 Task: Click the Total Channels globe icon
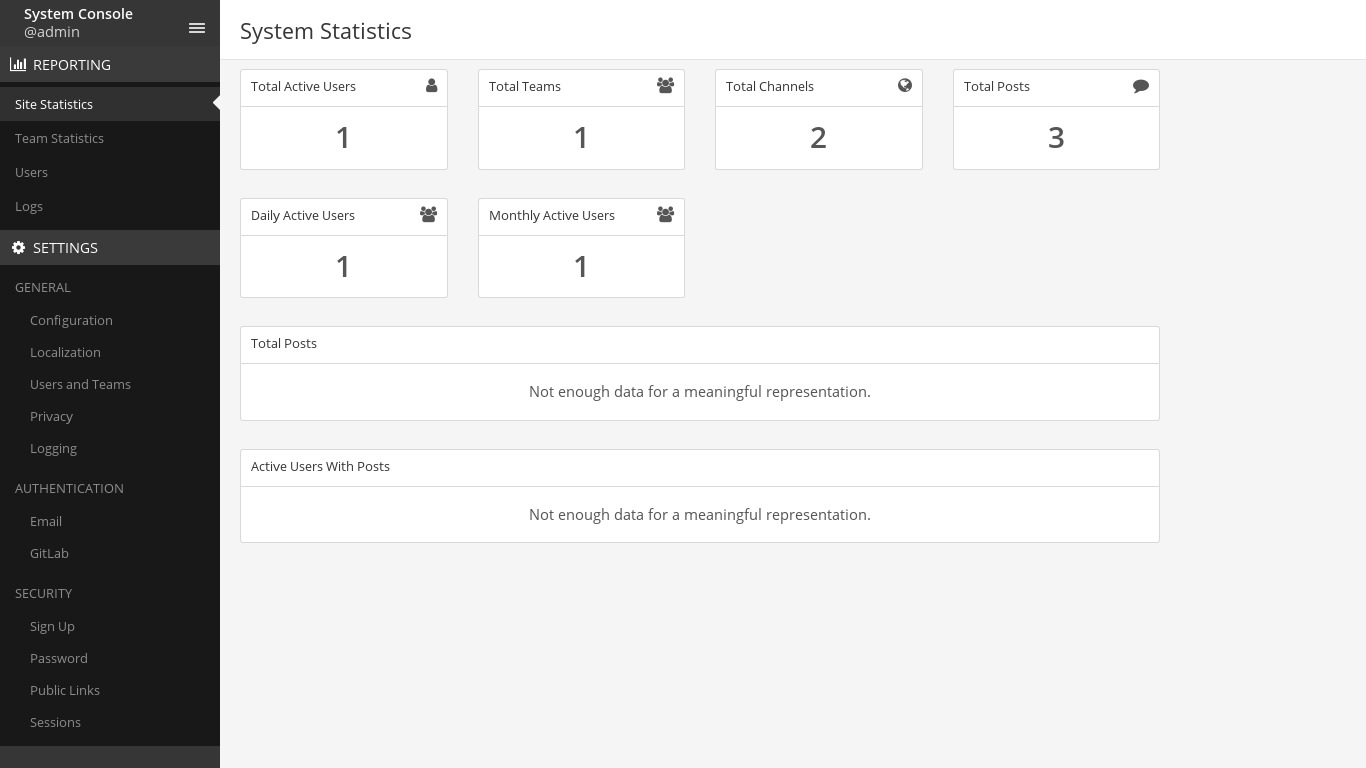point(904,86)
